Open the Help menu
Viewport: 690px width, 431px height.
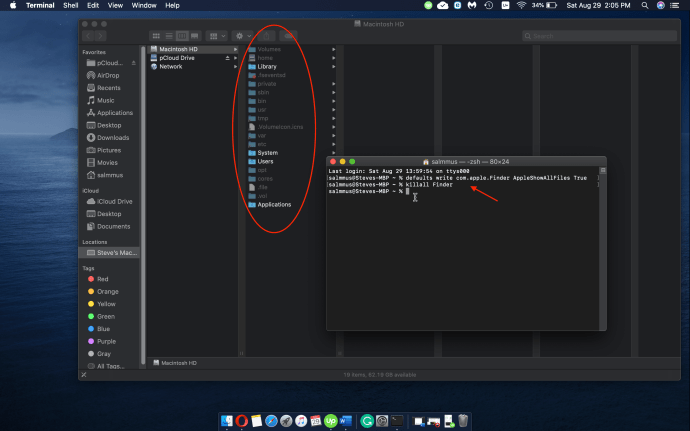coord(172,5)
